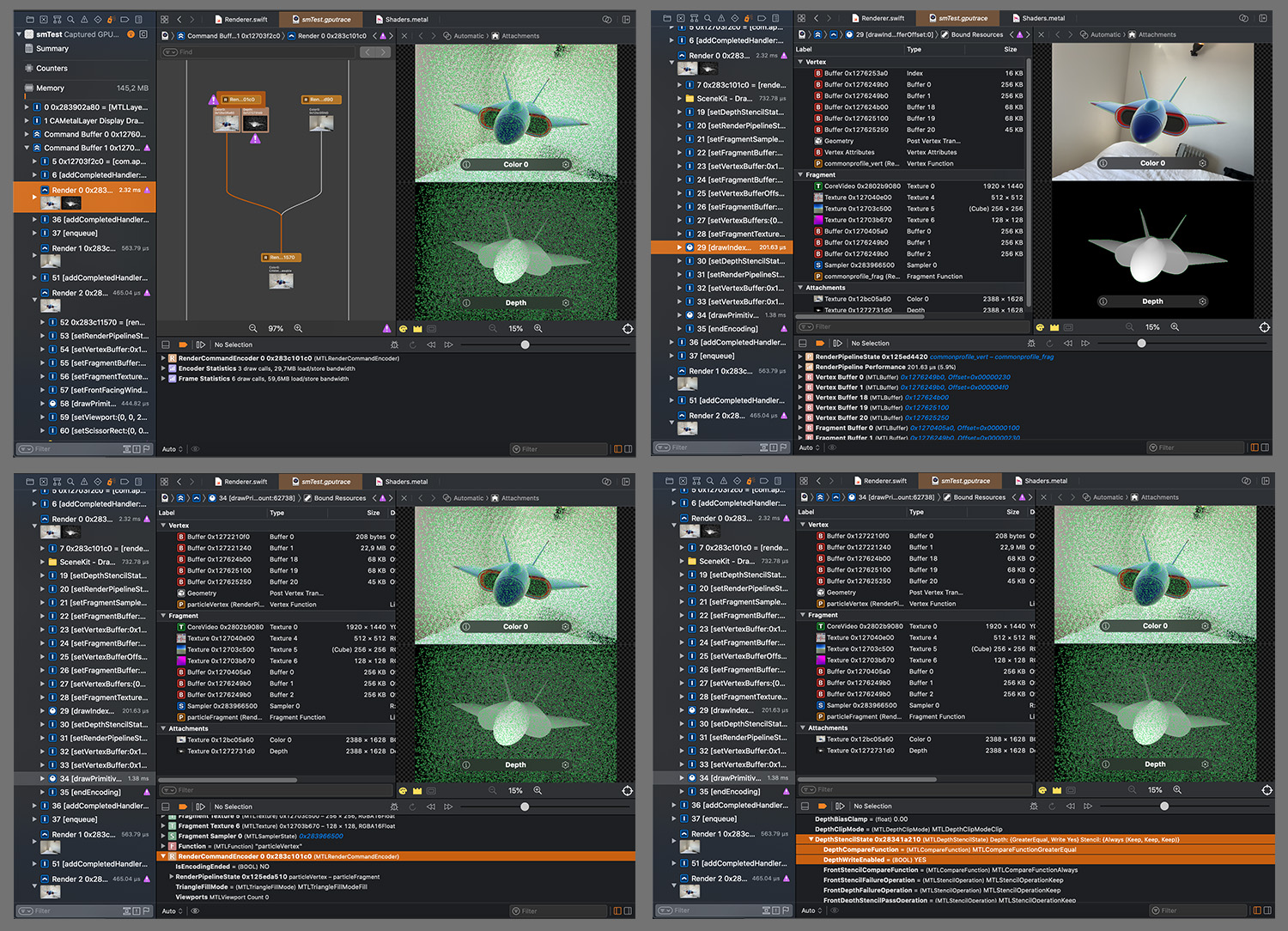Open Bound Resources jump bar item in top-right window
The height and width of the screenshot is (931, 1288).
point(972,34)
